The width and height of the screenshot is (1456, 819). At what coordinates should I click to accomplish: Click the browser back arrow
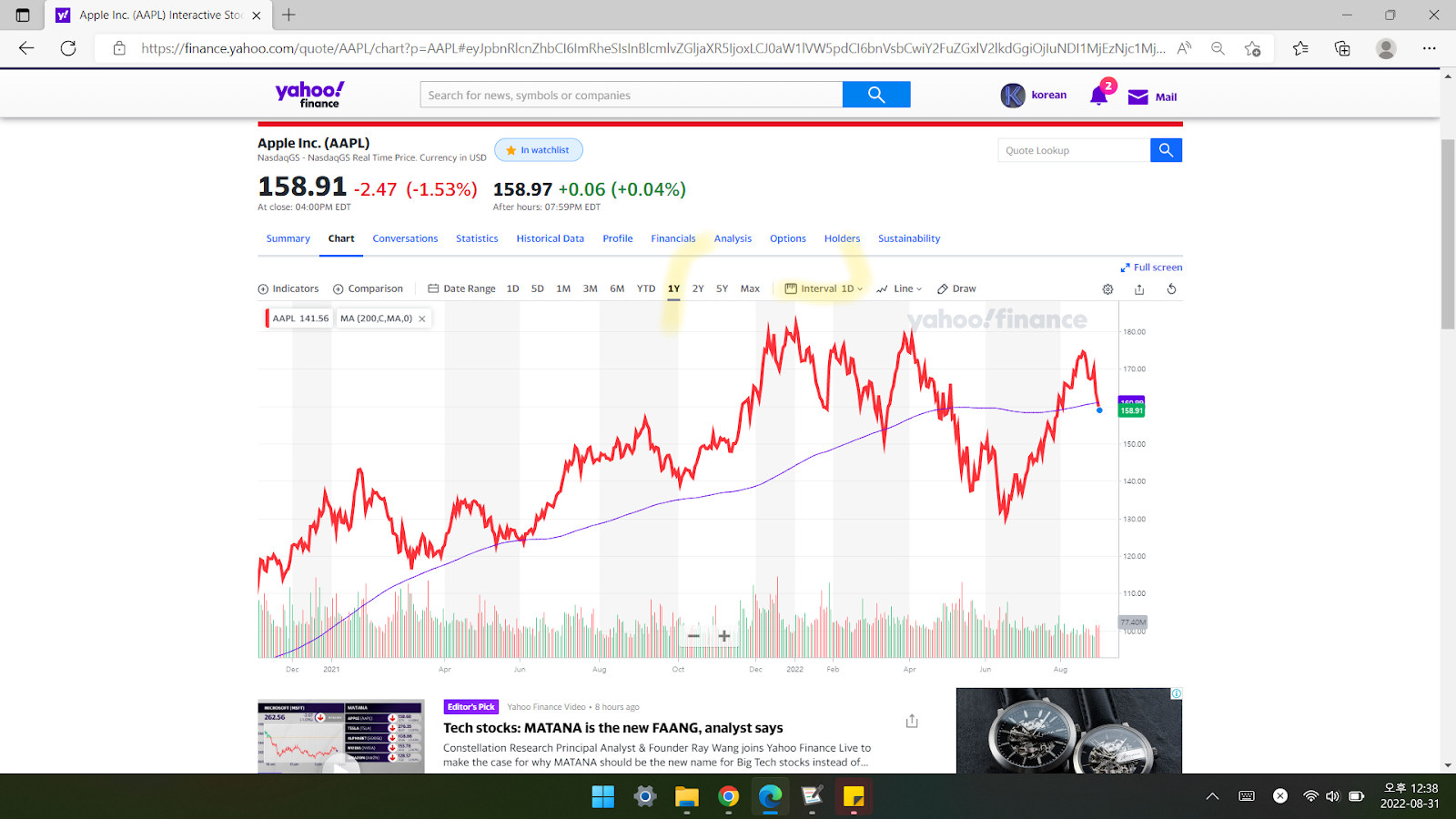pyautogui.click(x=26, y=48)
